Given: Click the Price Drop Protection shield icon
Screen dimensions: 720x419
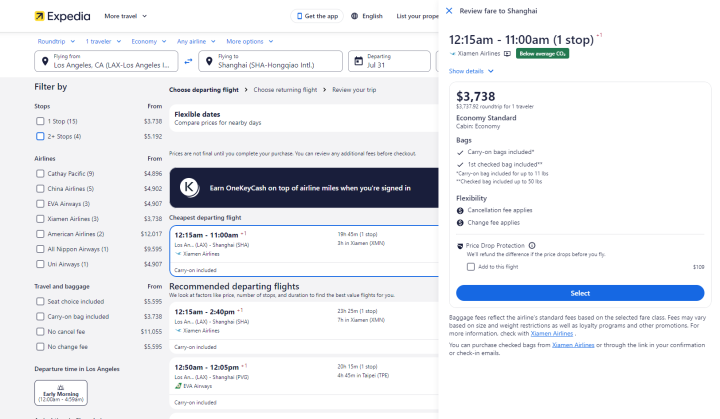Looking at the screenshot, I should click(x=460, y=246).
